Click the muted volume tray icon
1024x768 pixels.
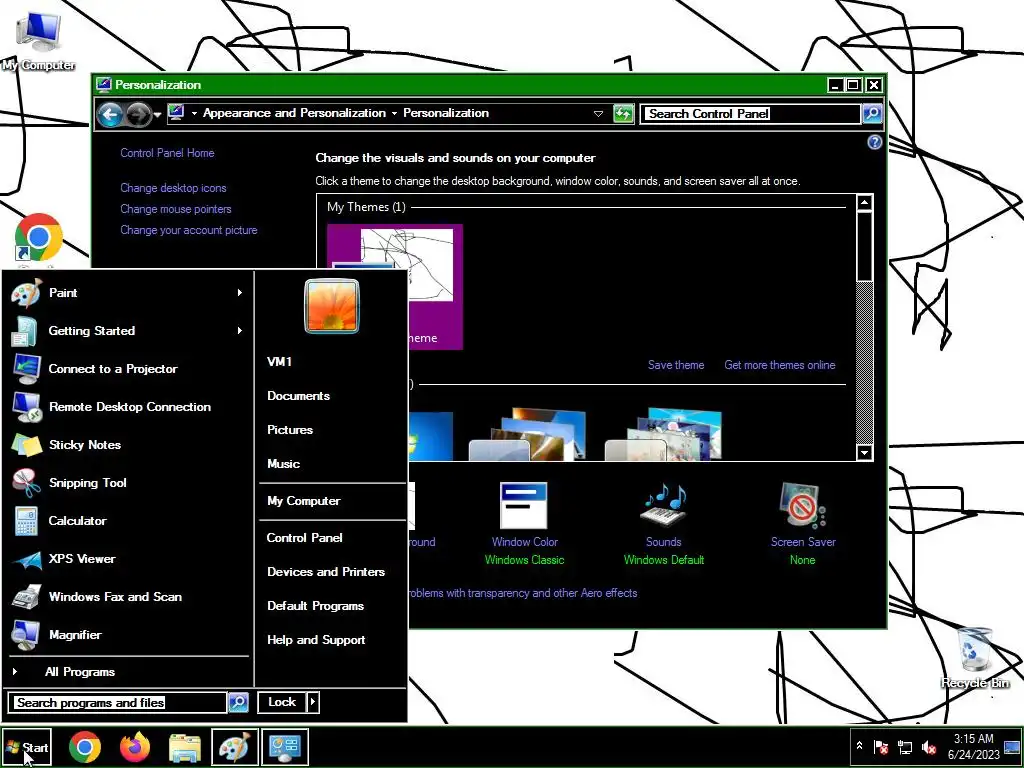[928, 747]
